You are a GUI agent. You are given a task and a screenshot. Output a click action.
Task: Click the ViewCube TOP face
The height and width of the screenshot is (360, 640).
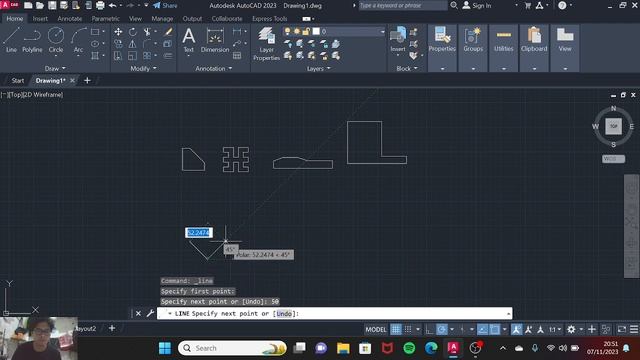coord(613,127)
